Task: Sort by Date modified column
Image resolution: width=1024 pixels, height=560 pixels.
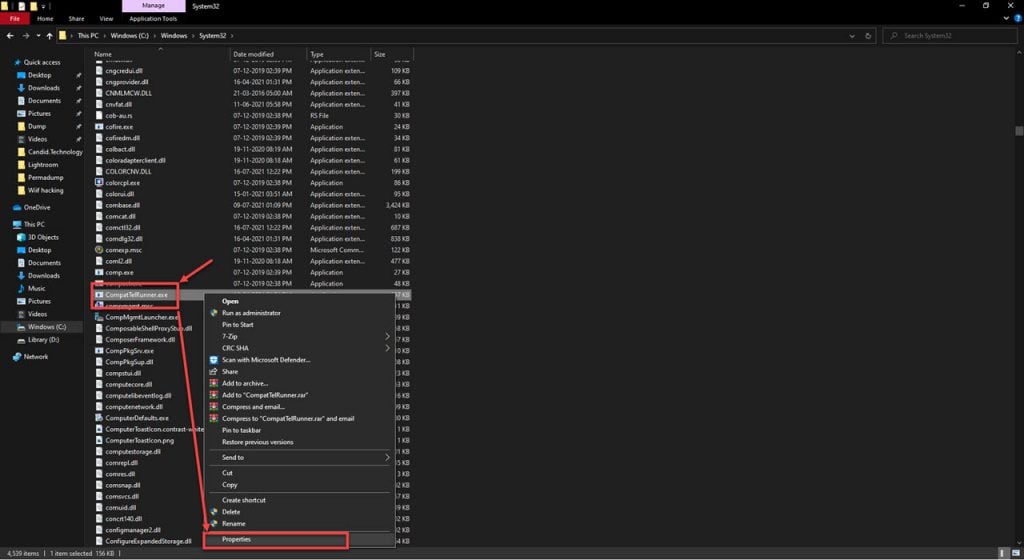Action: (253, 54)
